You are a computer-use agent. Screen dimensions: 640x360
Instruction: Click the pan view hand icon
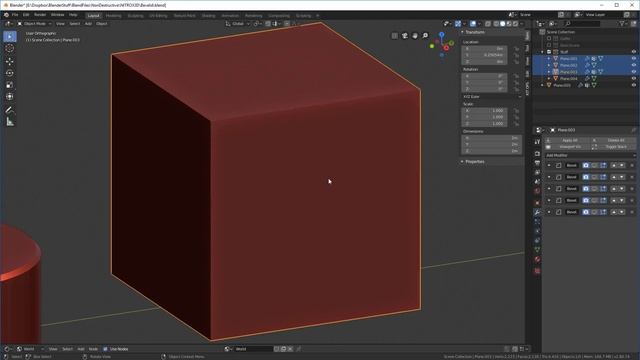415,36
